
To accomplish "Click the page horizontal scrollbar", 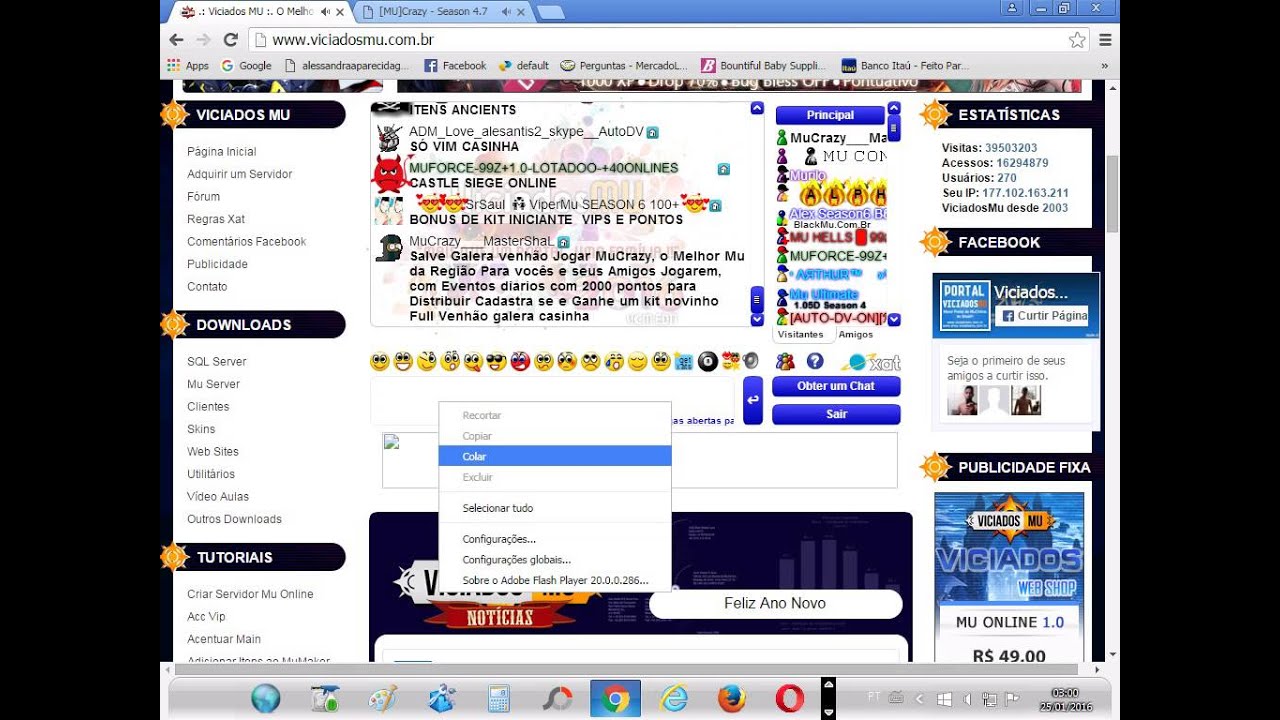I will click(625, 669).
